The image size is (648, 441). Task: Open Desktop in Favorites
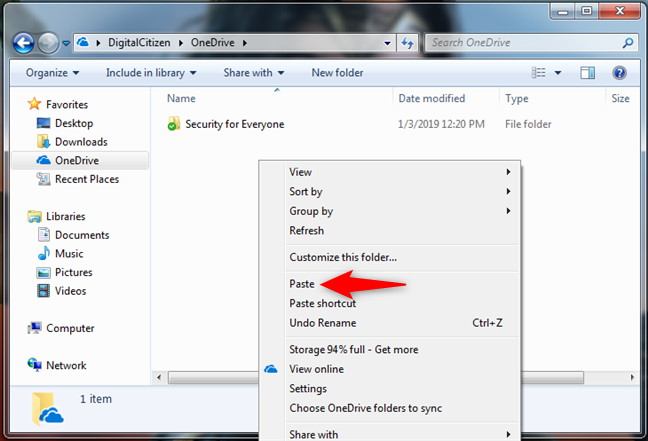pyautogui.click(x=74, y=123)
